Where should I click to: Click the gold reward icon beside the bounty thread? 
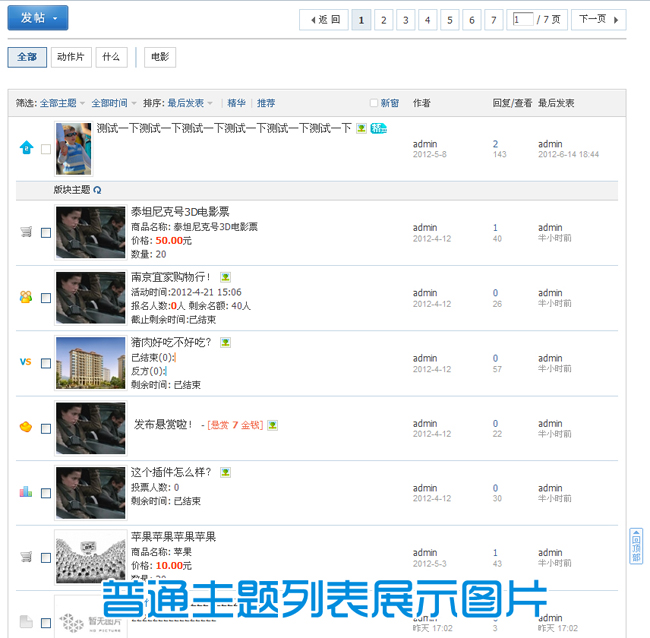click(26, 427)
